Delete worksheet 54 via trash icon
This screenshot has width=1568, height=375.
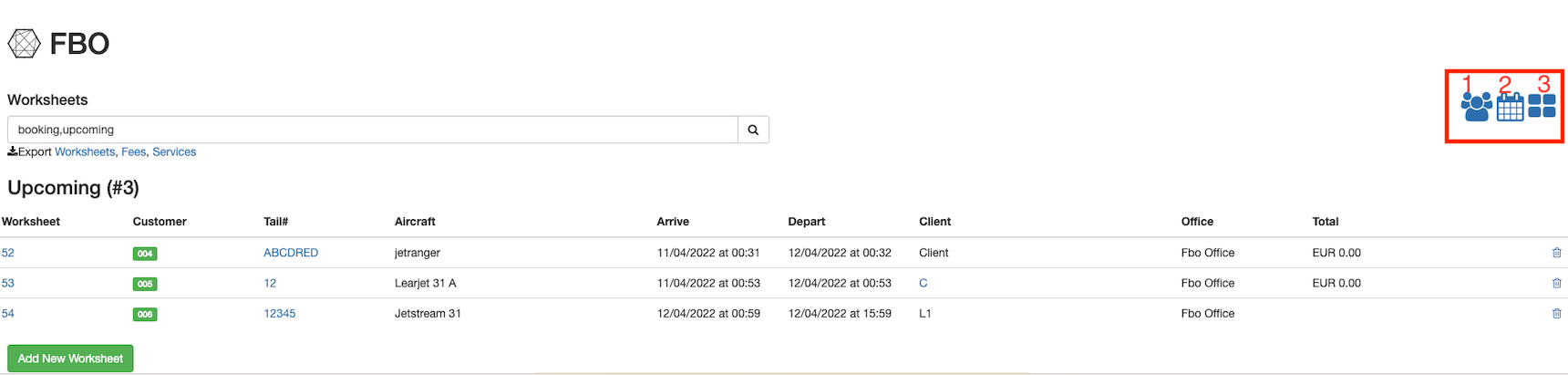1556,313
